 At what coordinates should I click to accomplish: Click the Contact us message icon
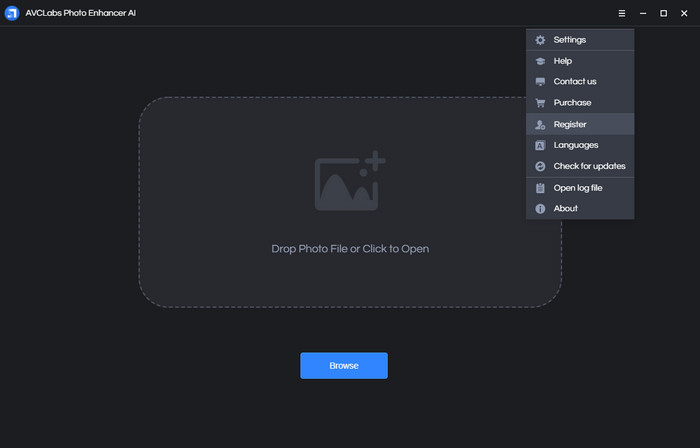(540, 82)
